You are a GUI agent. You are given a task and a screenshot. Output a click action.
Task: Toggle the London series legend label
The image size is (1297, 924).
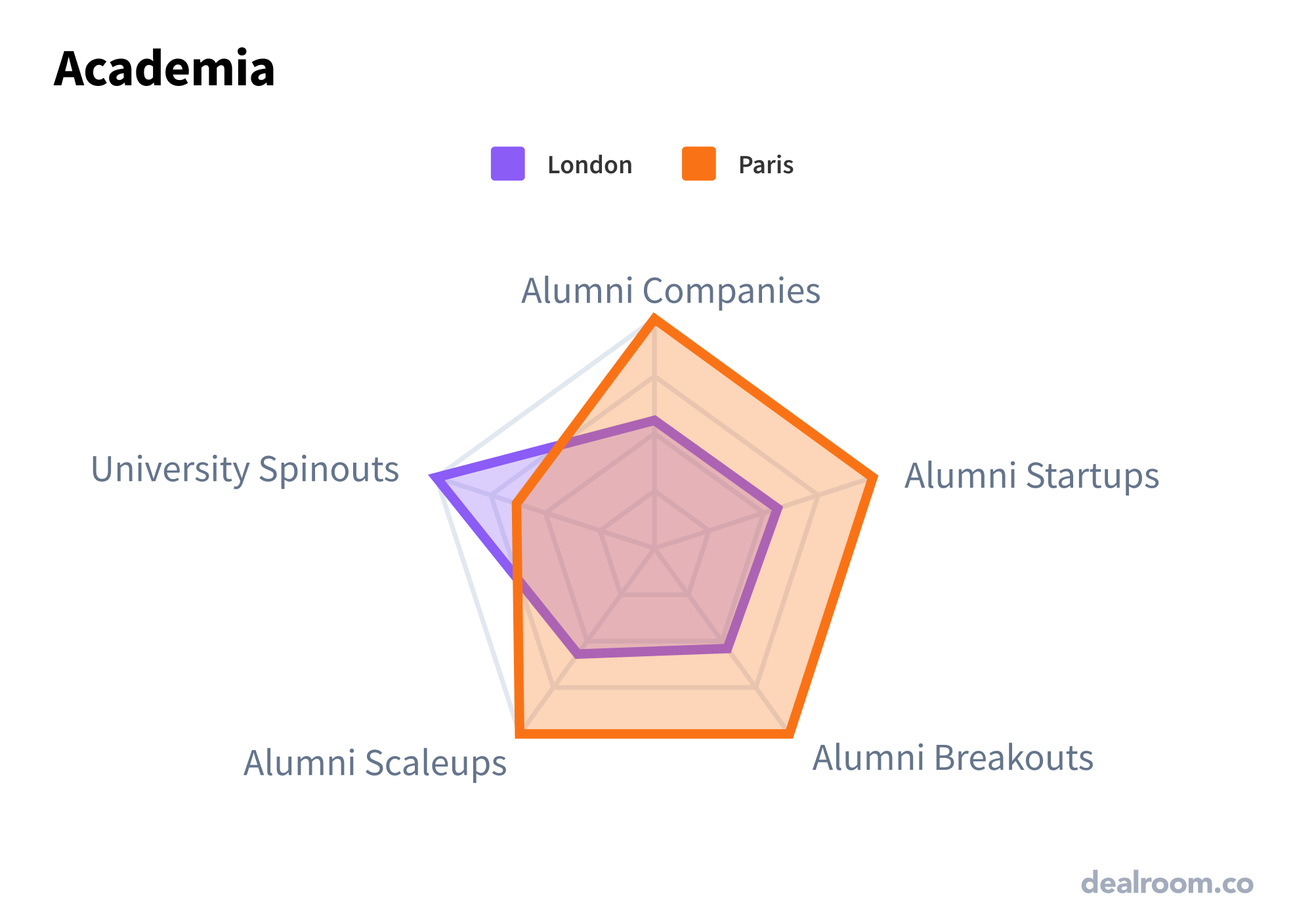tap(589, 165)
